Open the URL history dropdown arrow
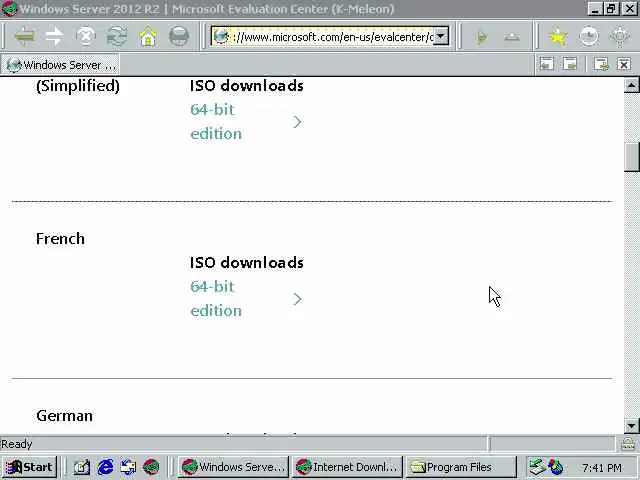The image size is (640, 480). coord(441,36)
